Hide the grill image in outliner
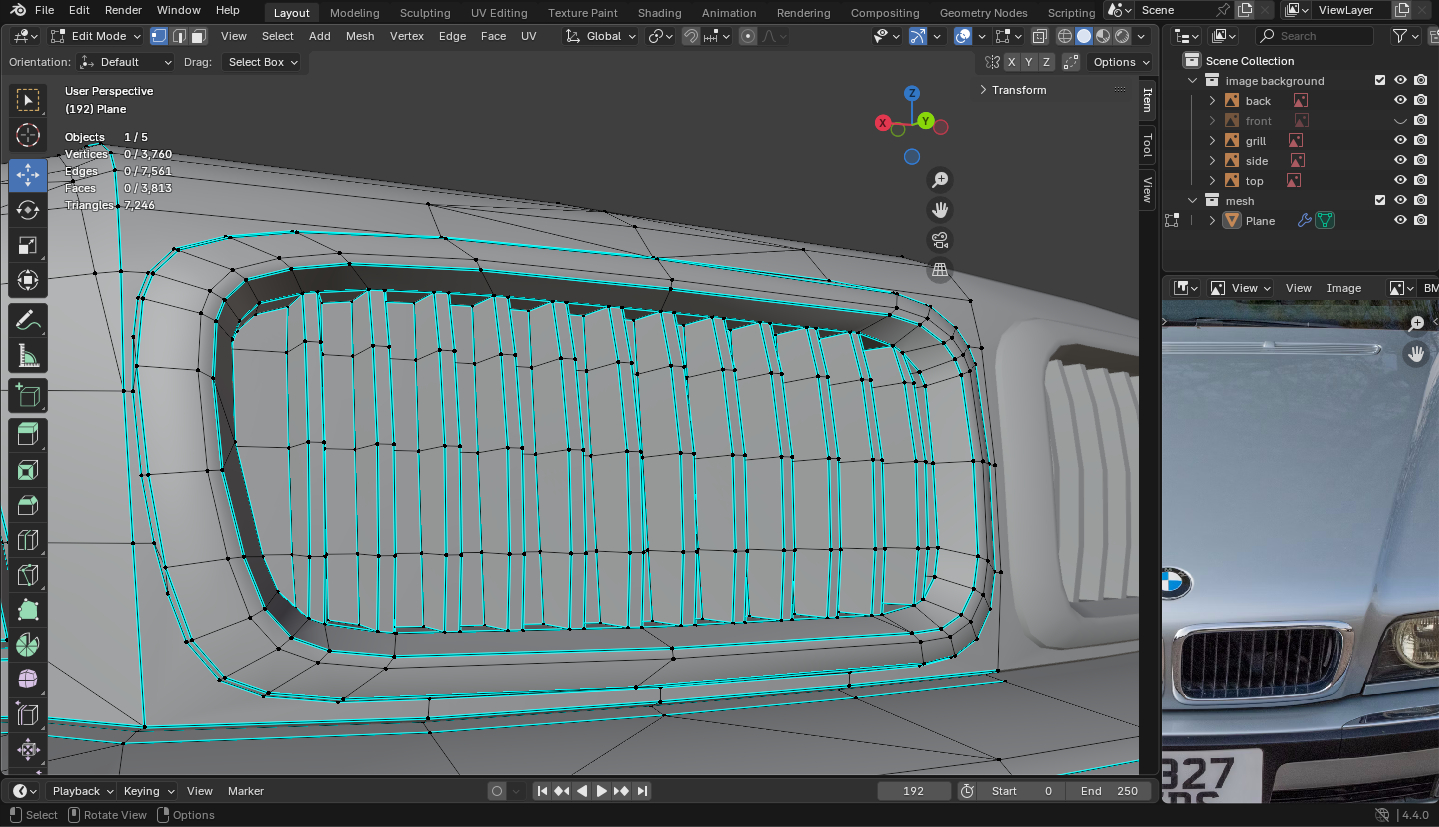 1400,141
